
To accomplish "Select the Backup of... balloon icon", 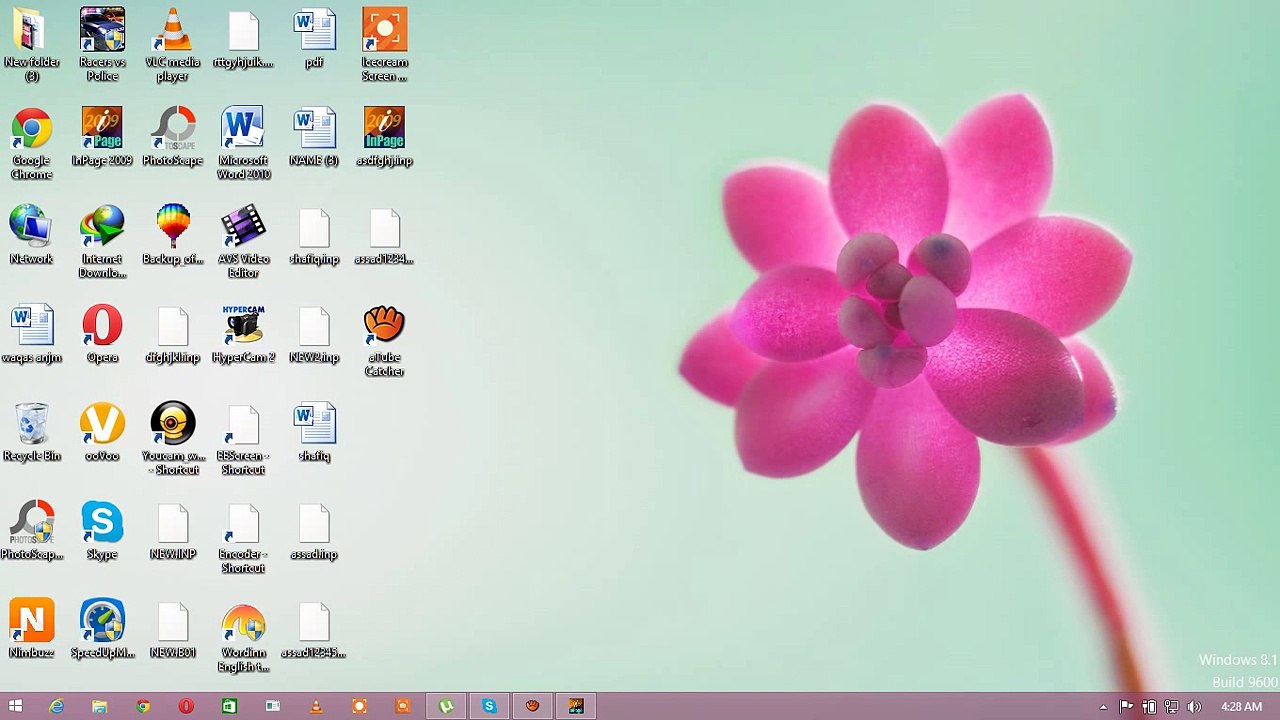I will [173, 235].
